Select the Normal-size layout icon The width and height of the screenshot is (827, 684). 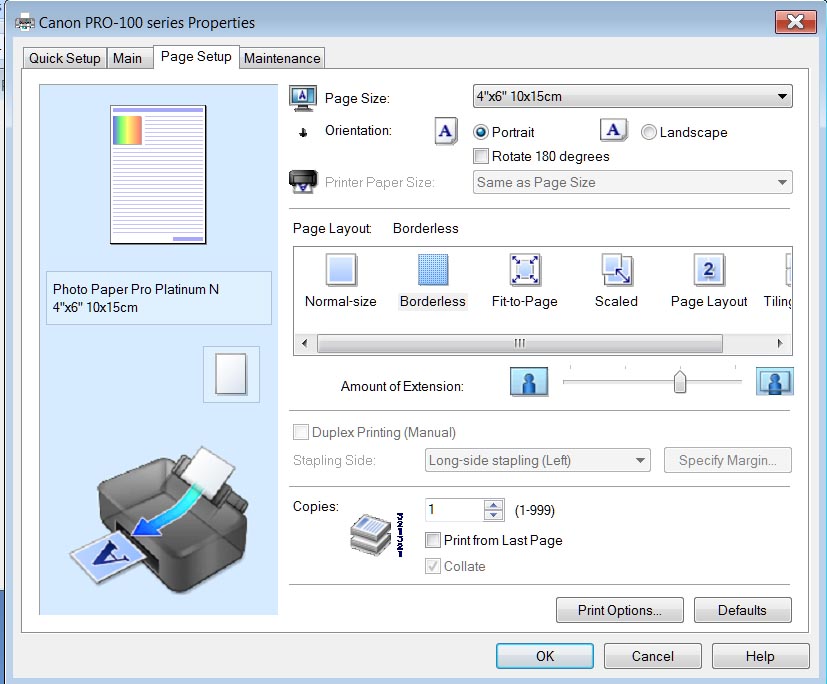pos(341,271)
